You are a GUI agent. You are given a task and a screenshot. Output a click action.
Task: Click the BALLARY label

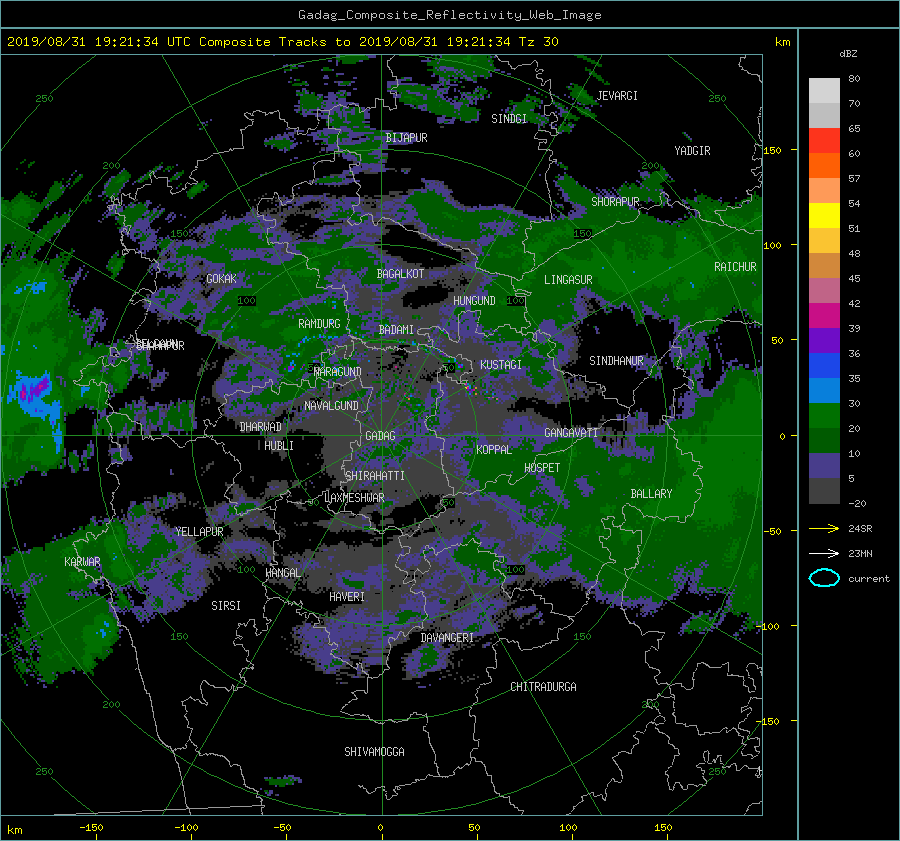(651, 494)
